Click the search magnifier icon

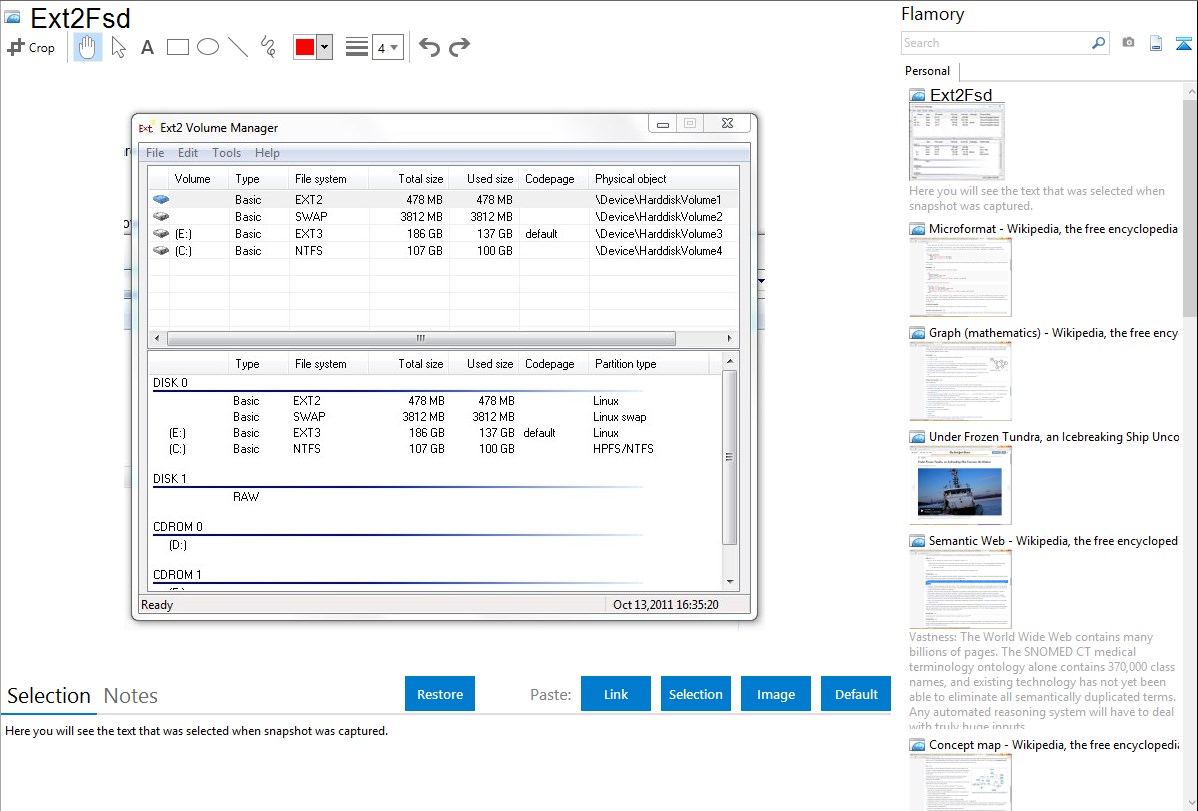click(1099, 43)
